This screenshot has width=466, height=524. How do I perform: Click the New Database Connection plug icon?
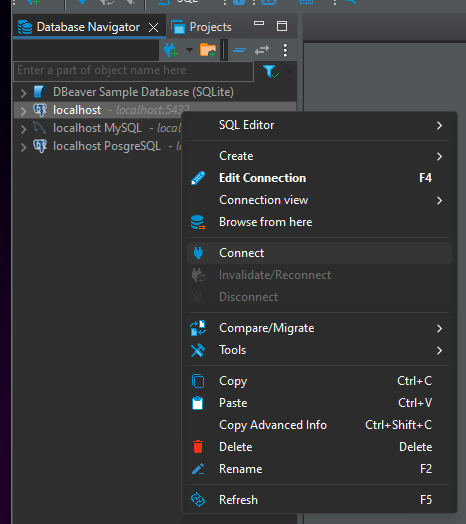tap(171, 50)
